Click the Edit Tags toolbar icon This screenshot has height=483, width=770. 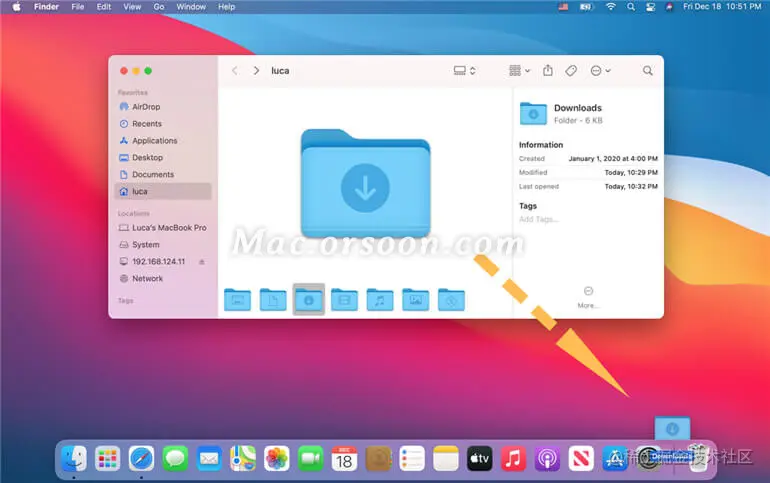[571, 71]
